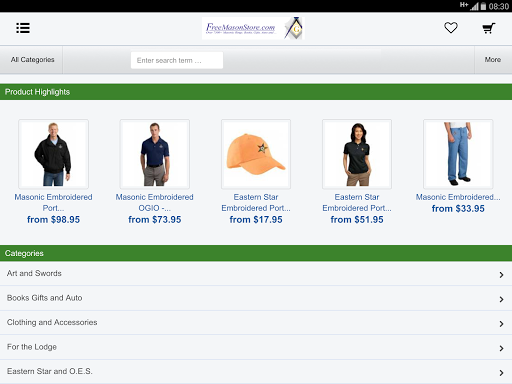This screenshot has width=512, height=384.
Task: Expand the Art and Swords category chevron
Action: 501,275
